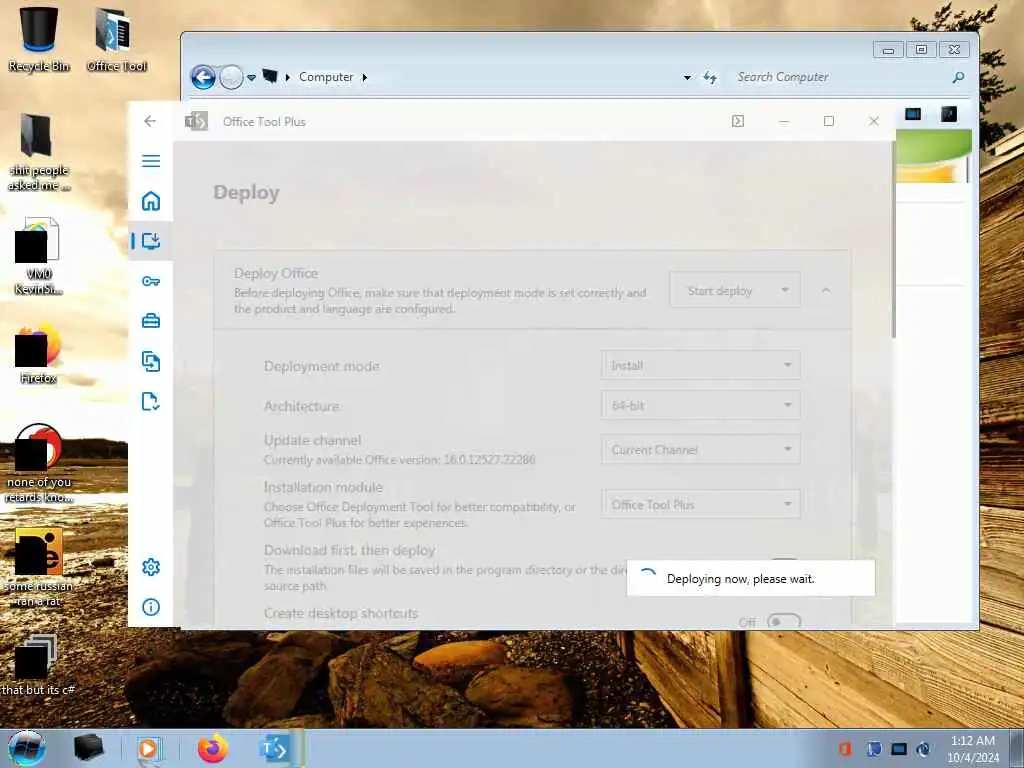Switch to Office Tool Plus taskbar button
This screenshot has height=768, width=1024.
point(276,748)
